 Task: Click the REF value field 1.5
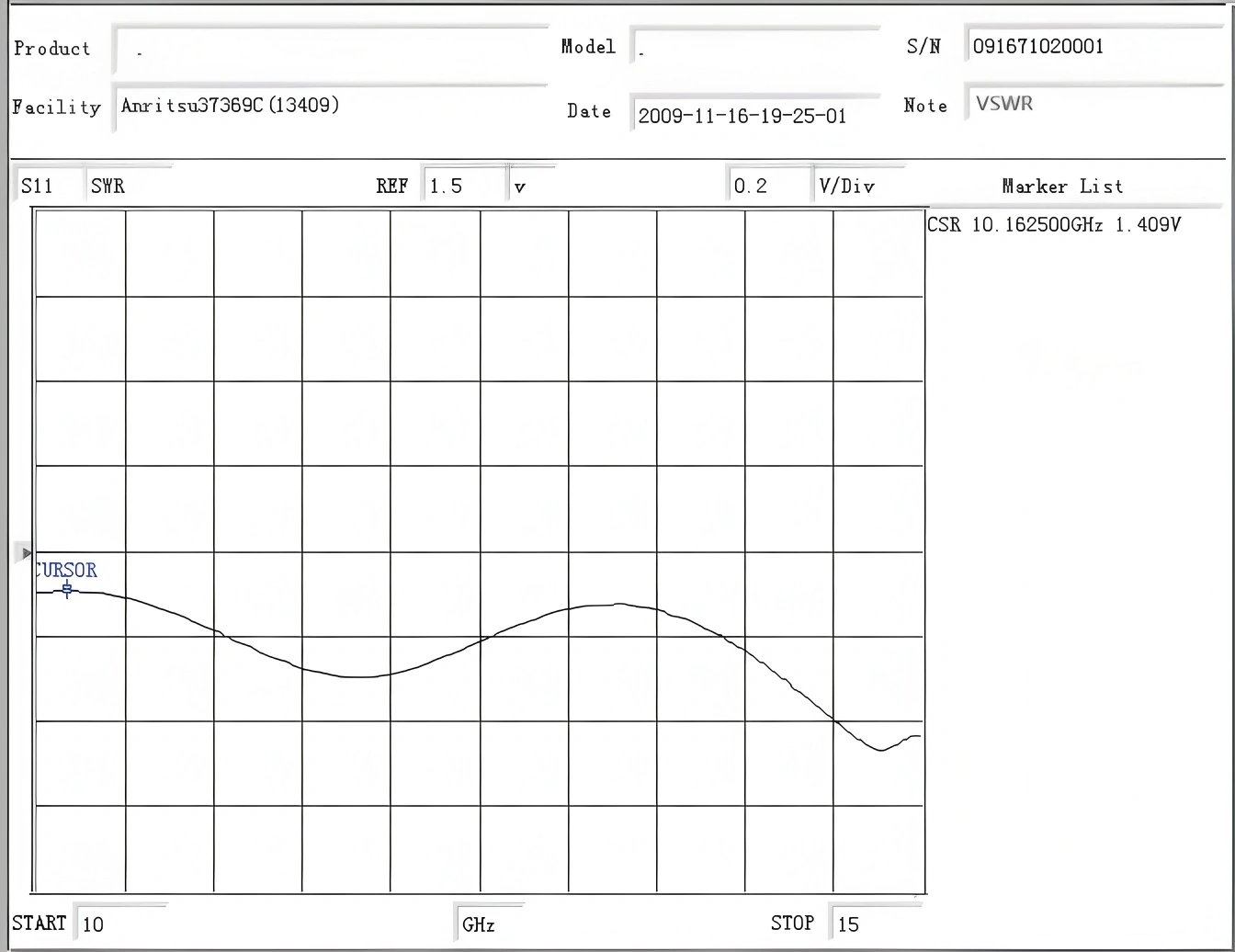(x=465, y=185)
